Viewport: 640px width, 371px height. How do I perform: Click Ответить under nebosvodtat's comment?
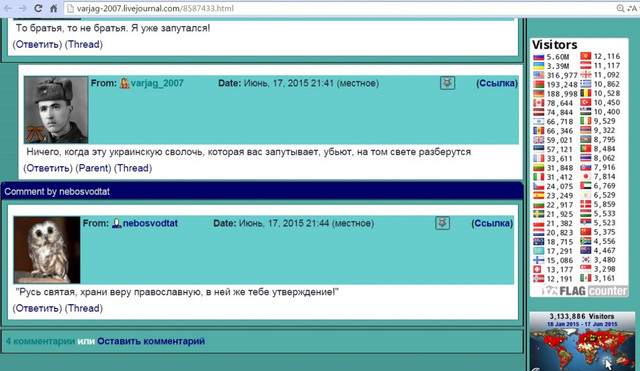(x=37, y=308)
